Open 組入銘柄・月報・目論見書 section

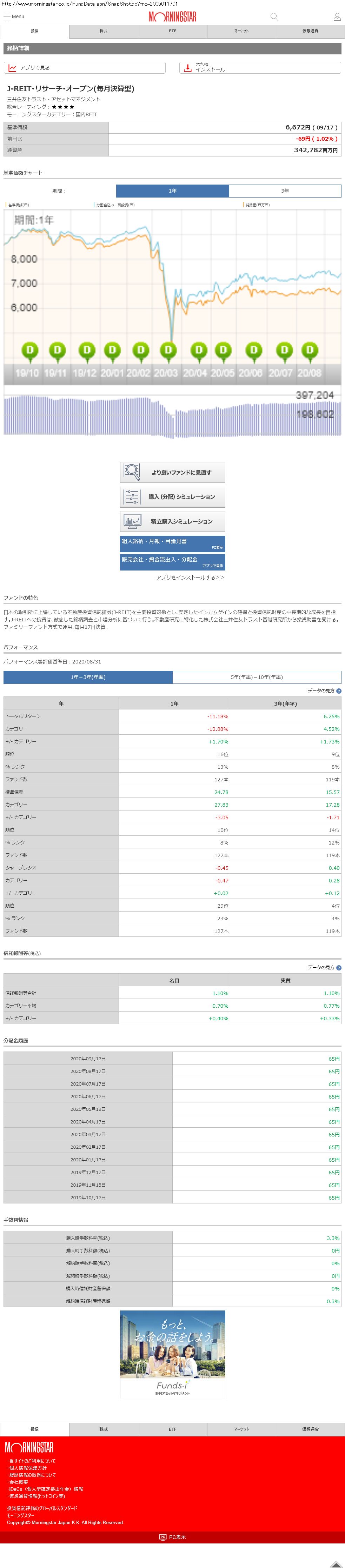(x=172, y=543)
